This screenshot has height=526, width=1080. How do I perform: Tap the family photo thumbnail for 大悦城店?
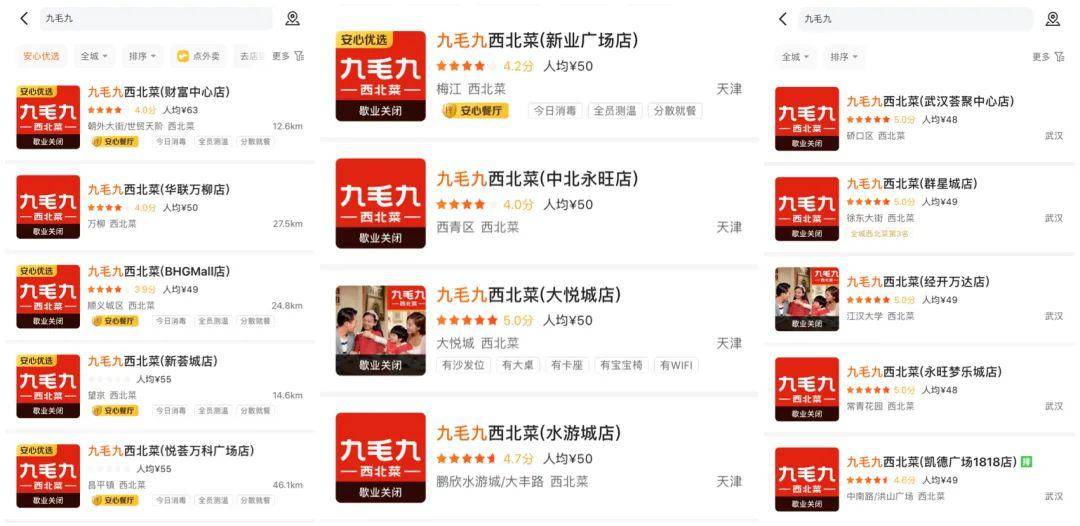click(381, 330)
